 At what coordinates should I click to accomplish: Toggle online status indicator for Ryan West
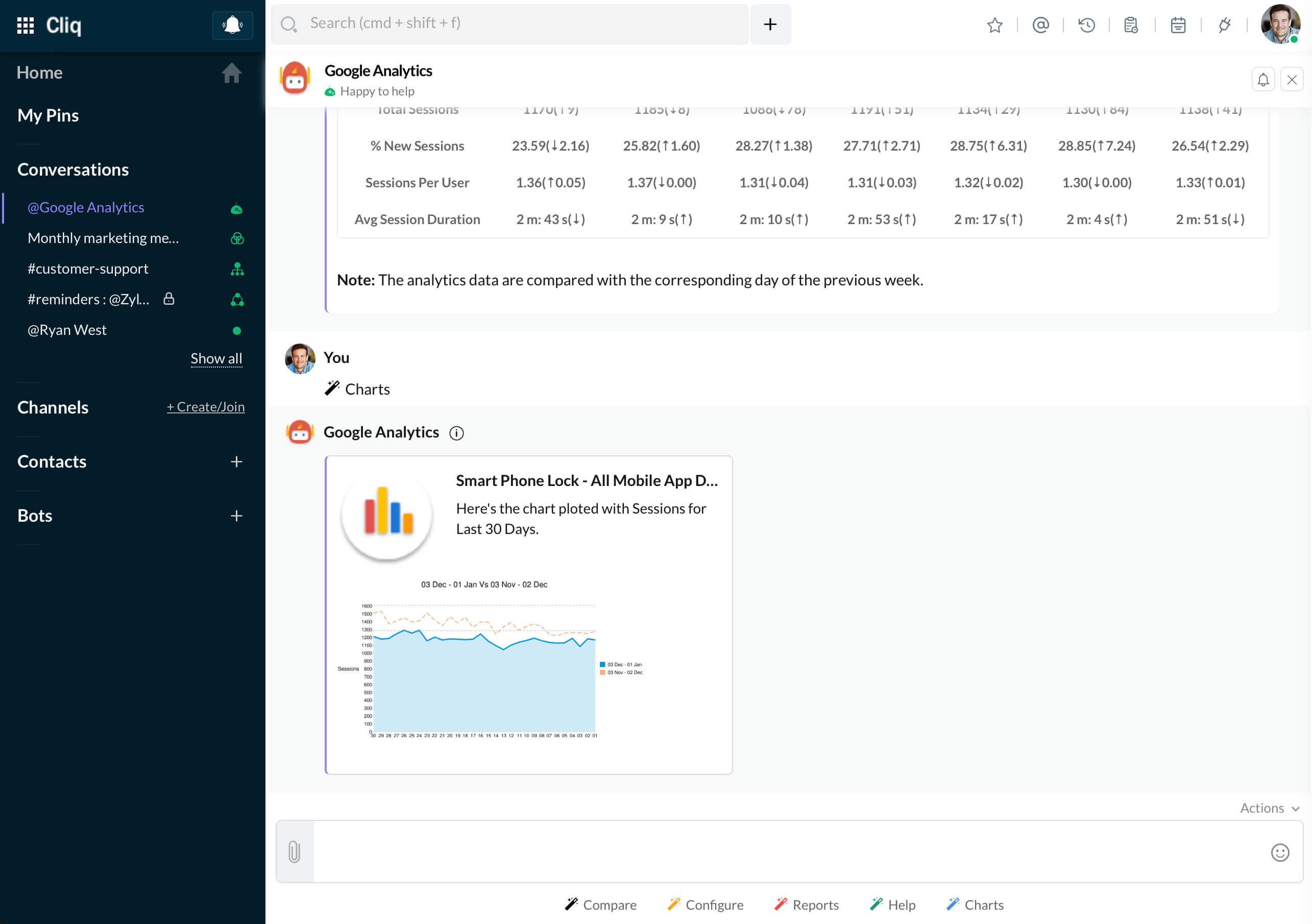[235, 328]
